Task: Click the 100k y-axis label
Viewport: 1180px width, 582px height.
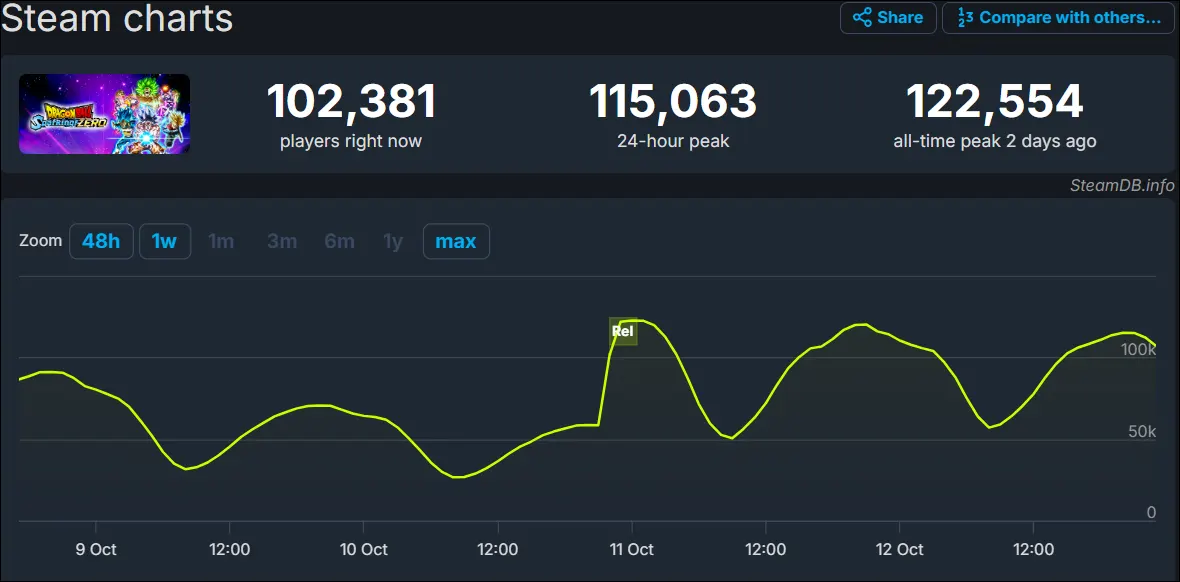Action: [x=1138, y=350]
